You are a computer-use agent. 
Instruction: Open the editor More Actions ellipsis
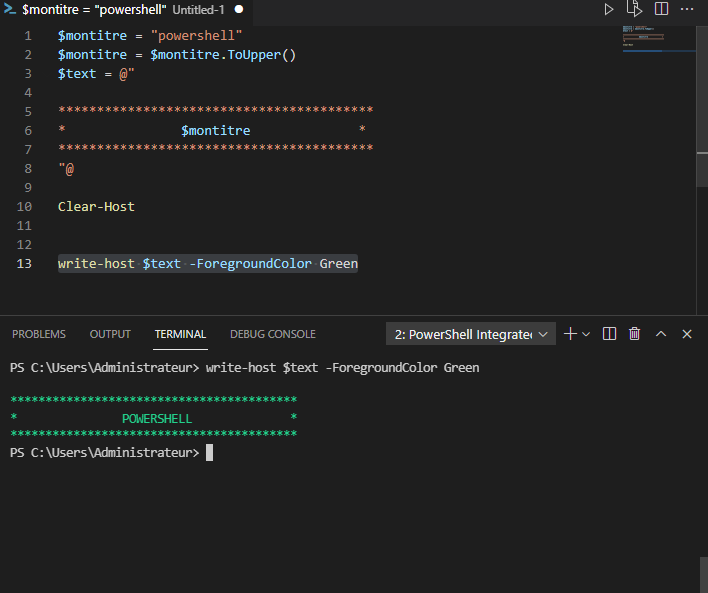coord(688,9)
